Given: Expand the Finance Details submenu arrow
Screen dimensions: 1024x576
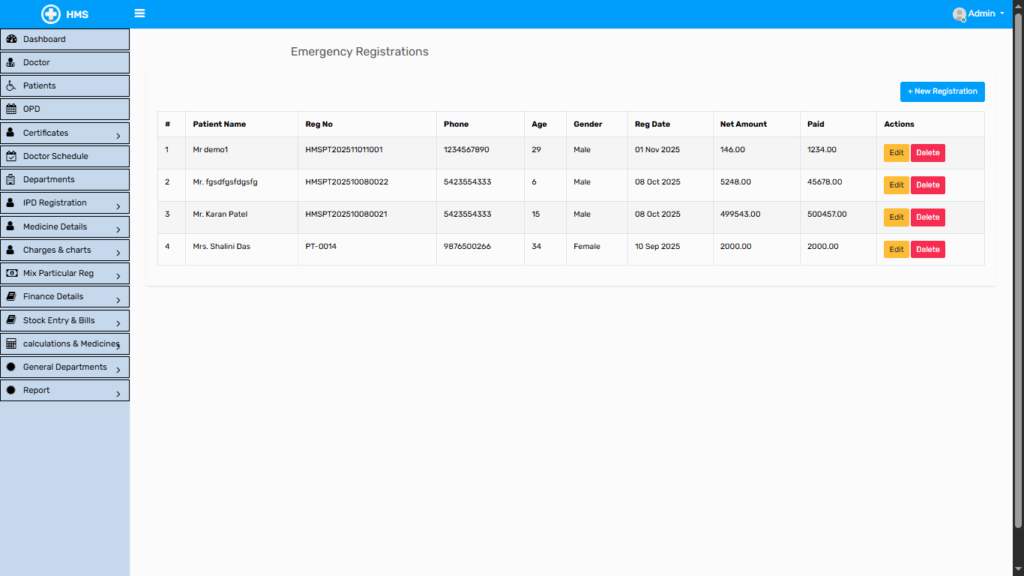Looking at the screenshot, I should pos(118,299).
